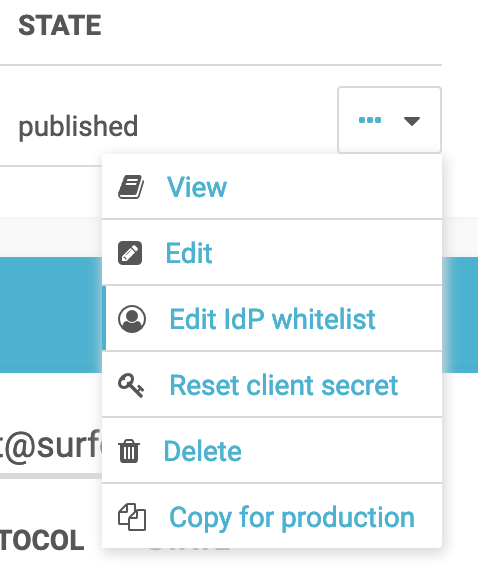This screenshot has width=478, height=574.
Task: Select View from the actions menu
Action: click(x=197, y=187)
